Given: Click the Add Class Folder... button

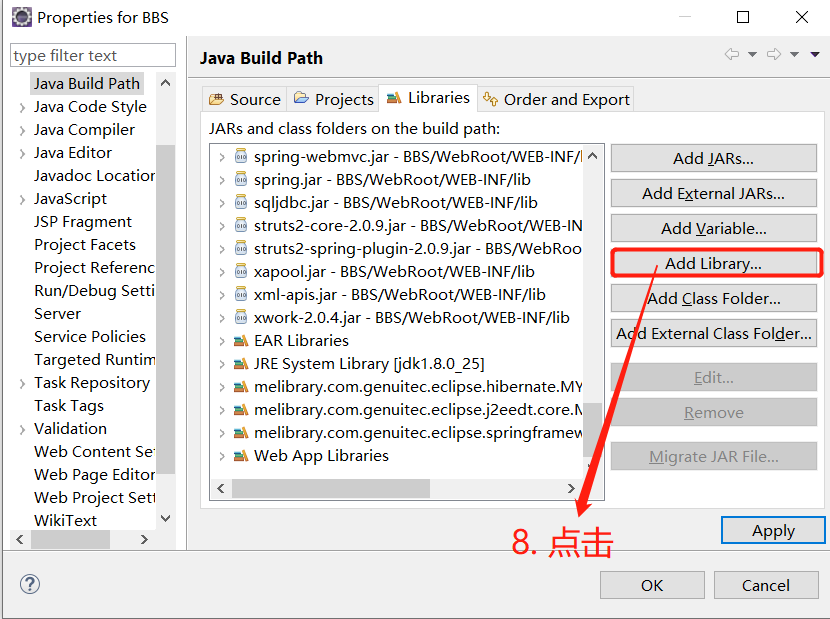Looking at the screenshot, I should (x=714, y=298).
